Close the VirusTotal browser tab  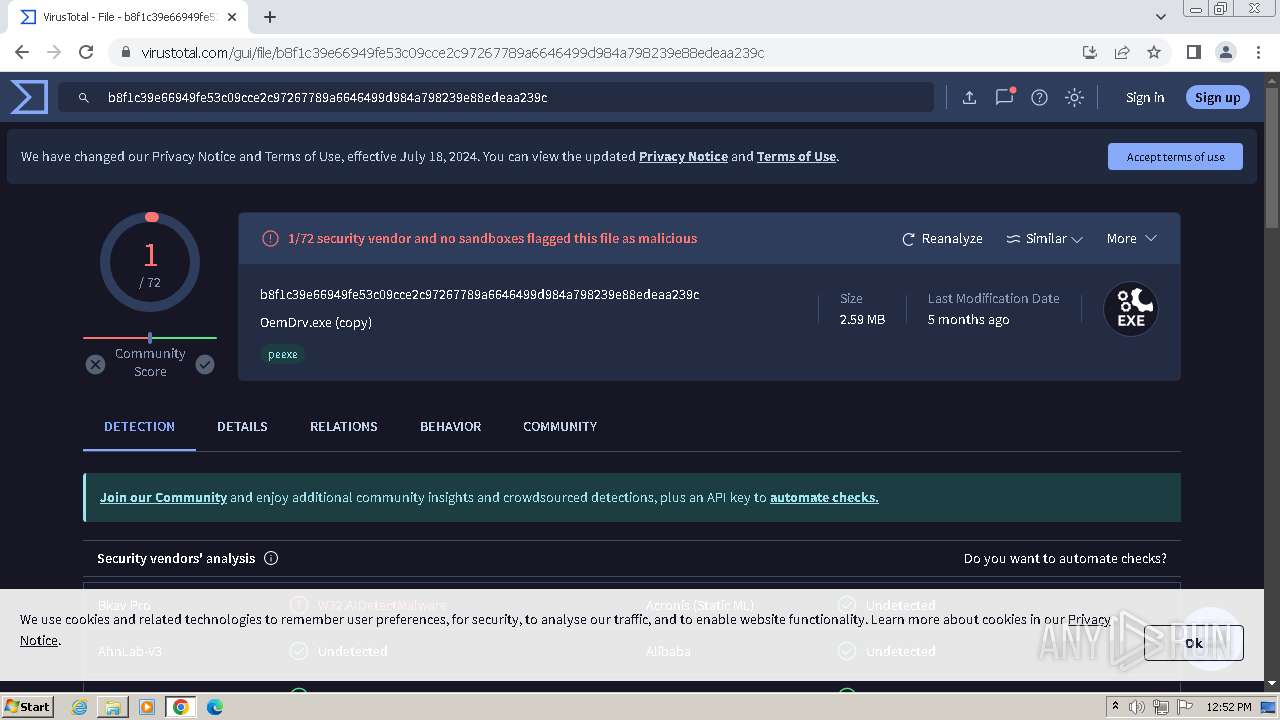[x=233, y=17]
